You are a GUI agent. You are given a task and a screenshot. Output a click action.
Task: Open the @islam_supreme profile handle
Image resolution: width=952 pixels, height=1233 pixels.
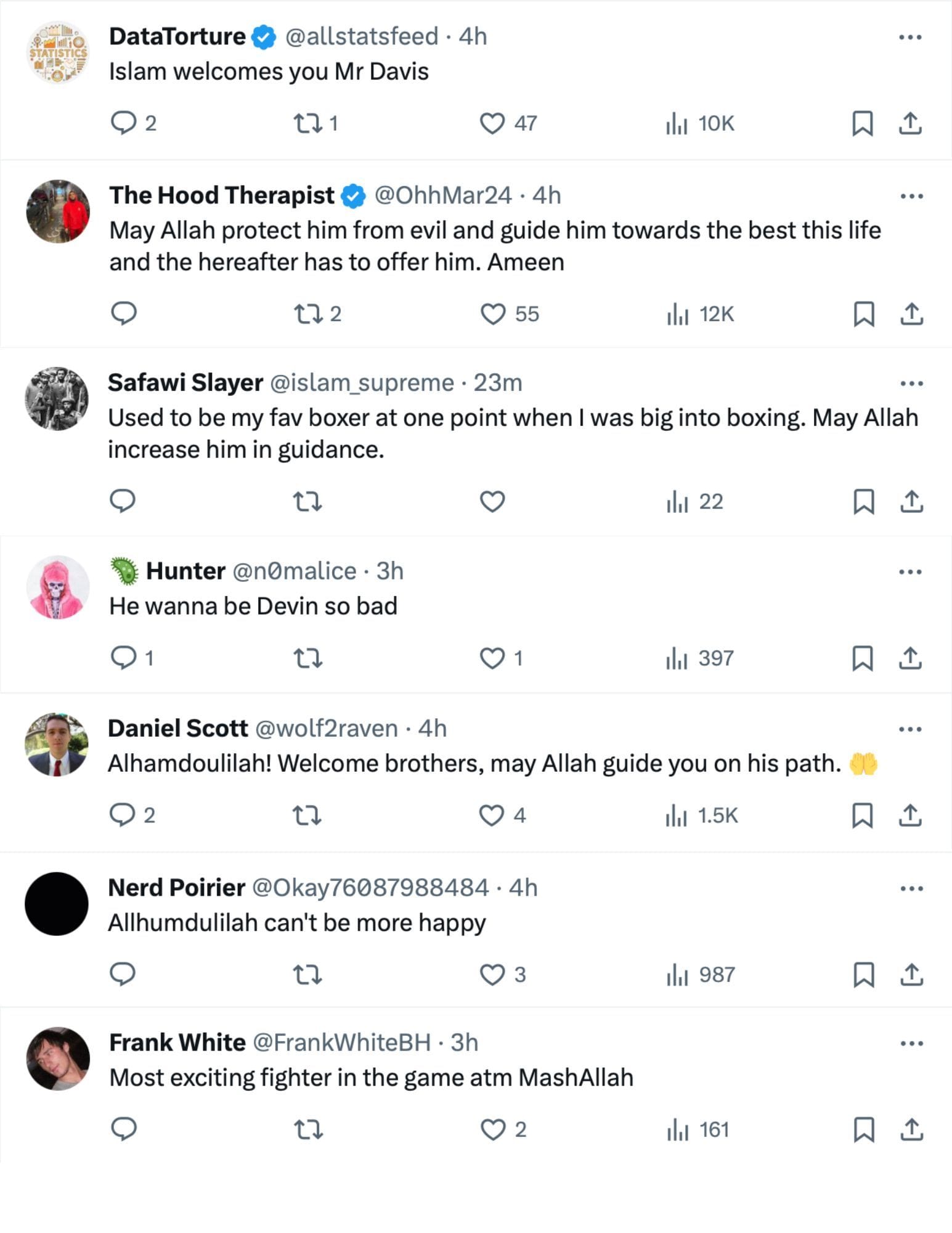click(x=362, y=383)
